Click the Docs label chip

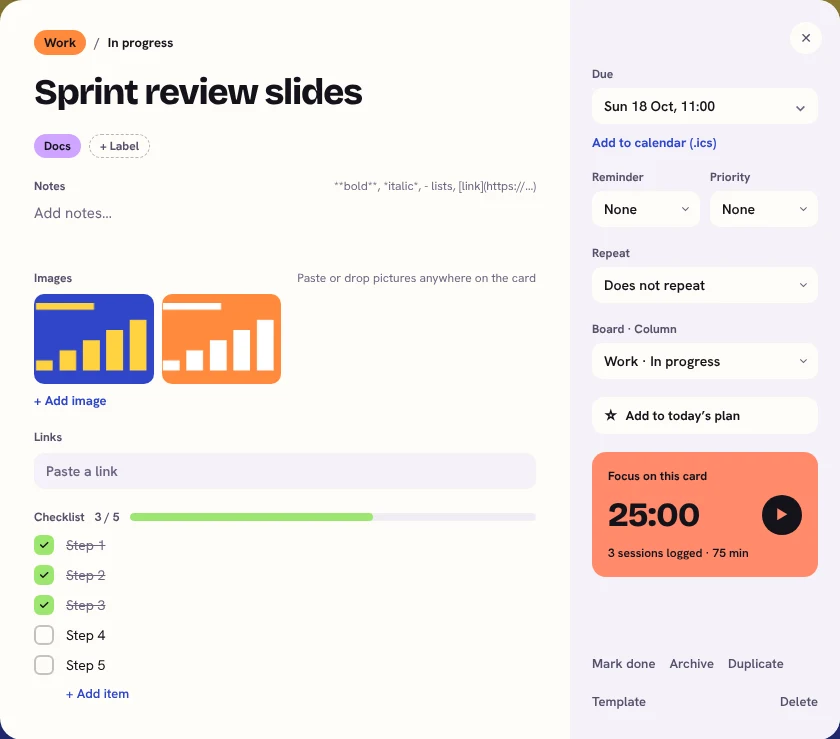click(57, 146)
